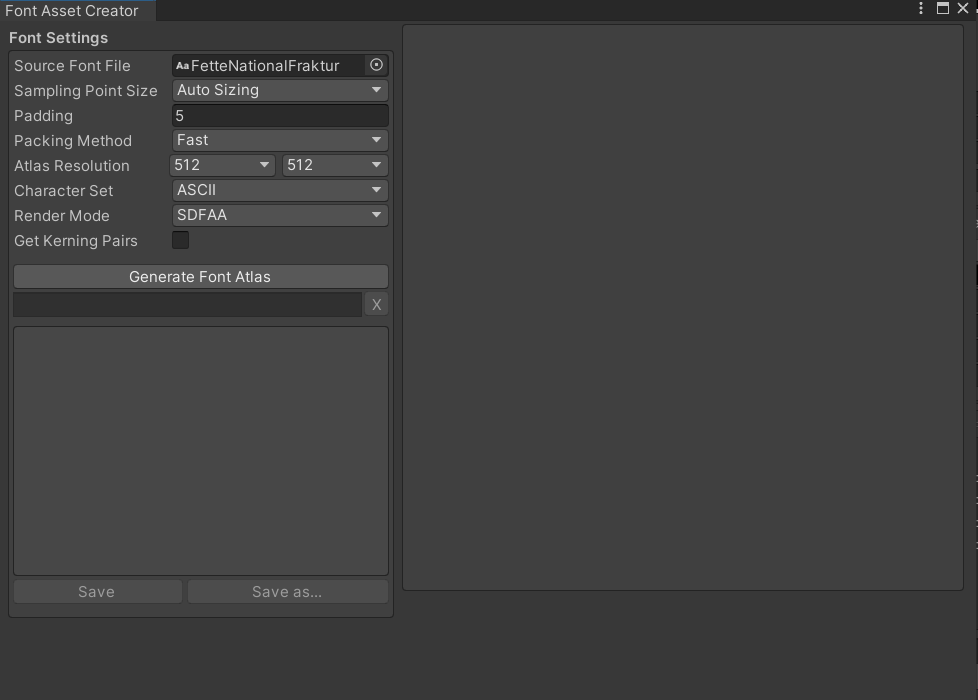Open the Atlas Resolution width dropdown
978x700 pixels.
pyautogui.click(x=222, y=165)
